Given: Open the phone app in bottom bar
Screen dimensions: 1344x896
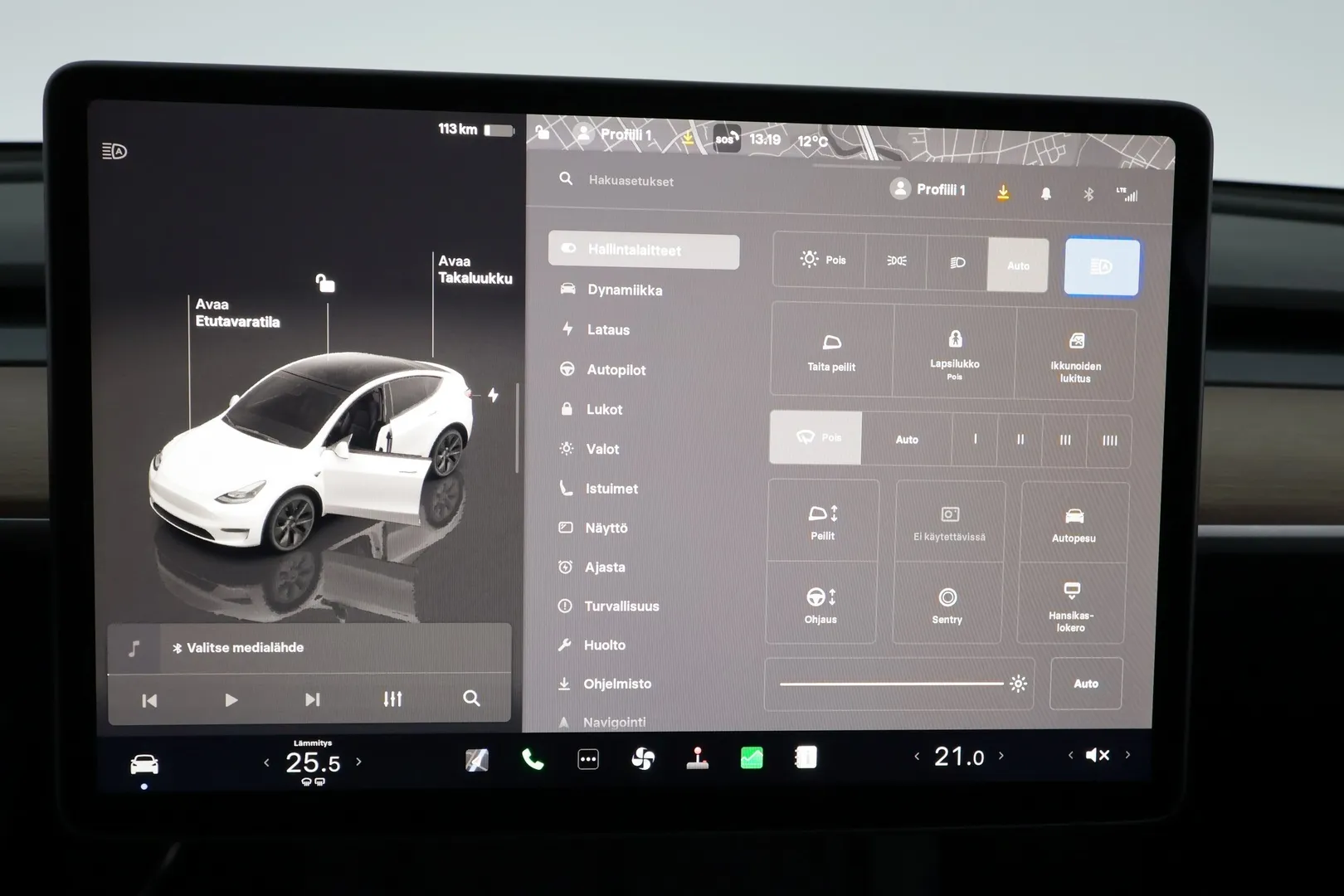Looking at the screenshot, I should pos(533,759).
